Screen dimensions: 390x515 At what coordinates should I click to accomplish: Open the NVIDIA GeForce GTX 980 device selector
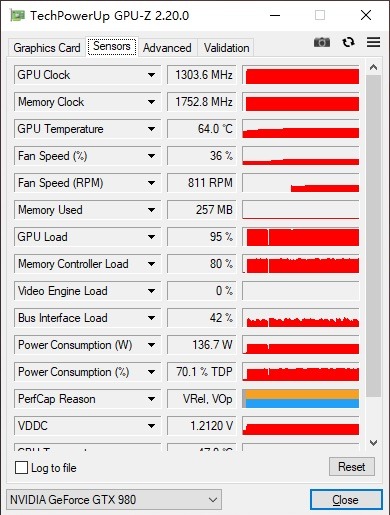[114, 500]
